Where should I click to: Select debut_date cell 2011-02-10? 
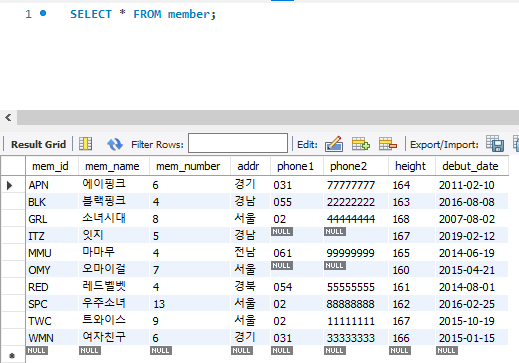(472, 185)
